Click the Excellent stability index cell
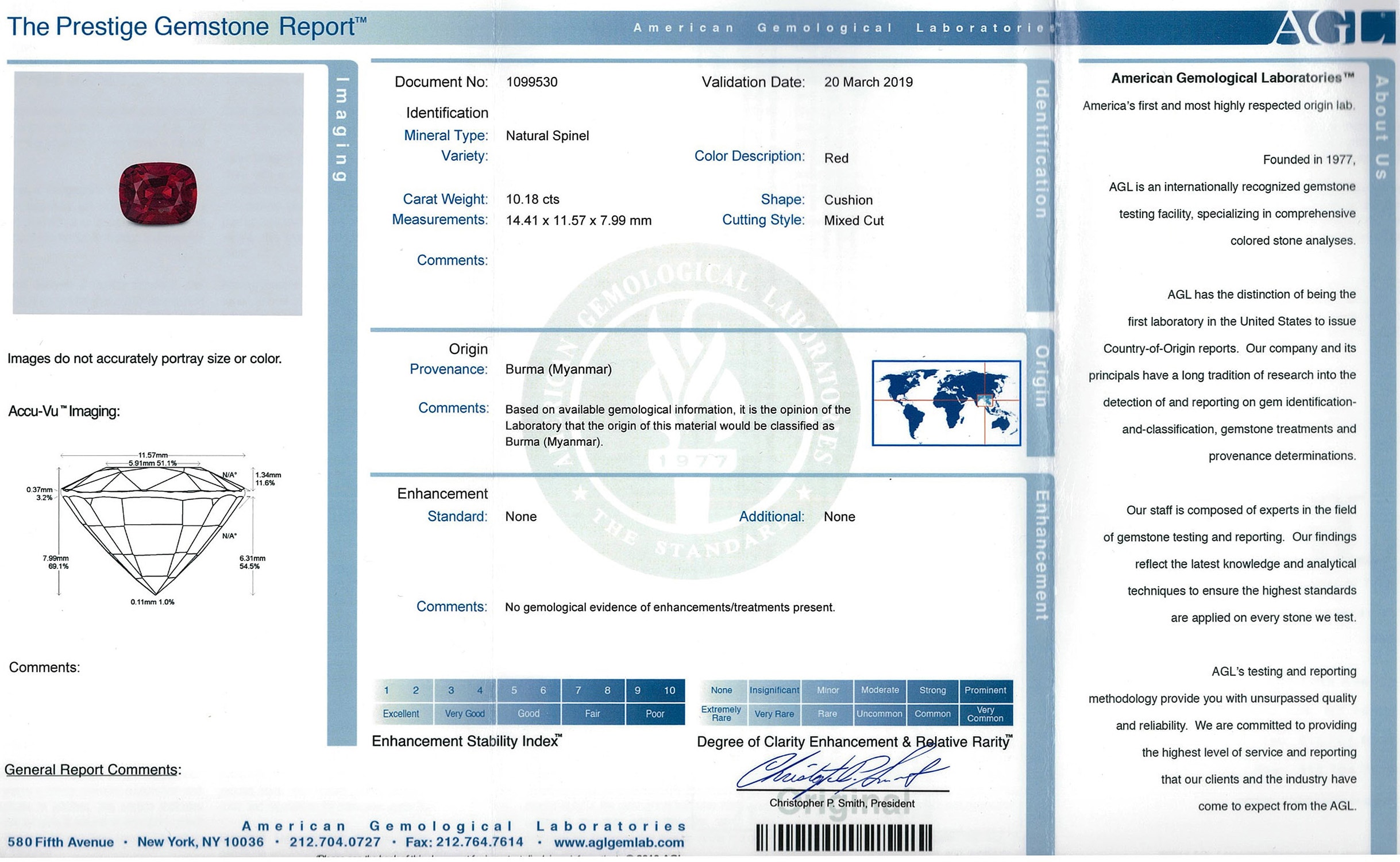This screenshot has width=1400, height=862. [x=401, y=714]
